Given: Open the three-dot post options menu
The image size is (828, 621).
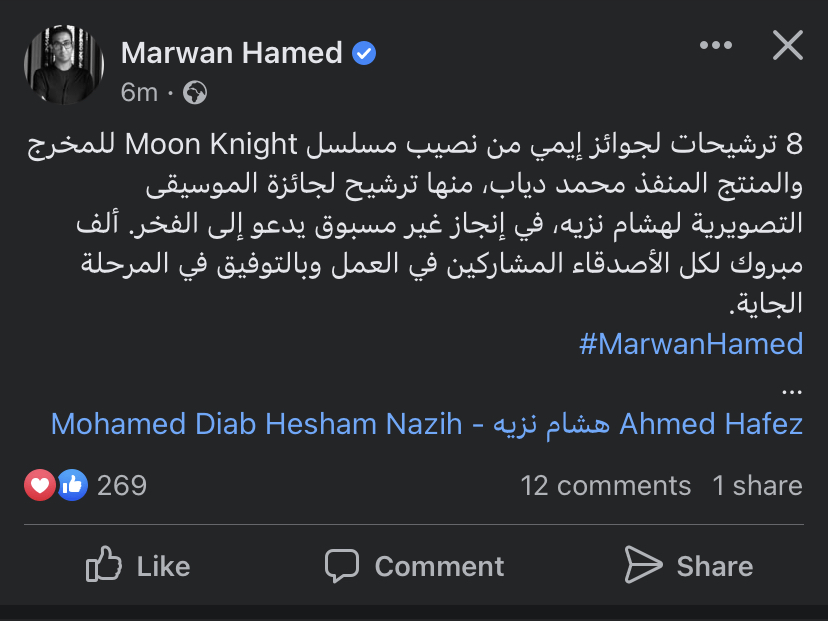Looking at the screenshot, I should [716, 46].
